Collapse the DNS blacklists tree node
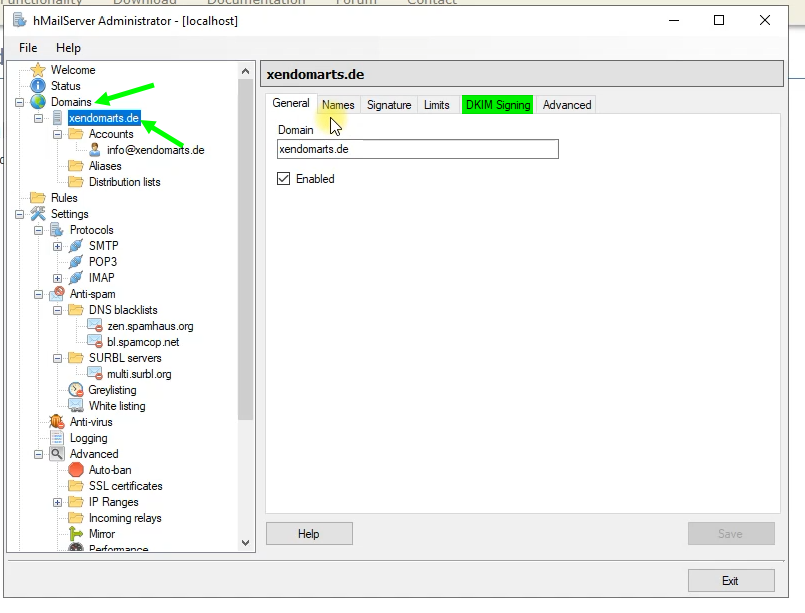This screenshot has width=805, height=613. (58, 310)
